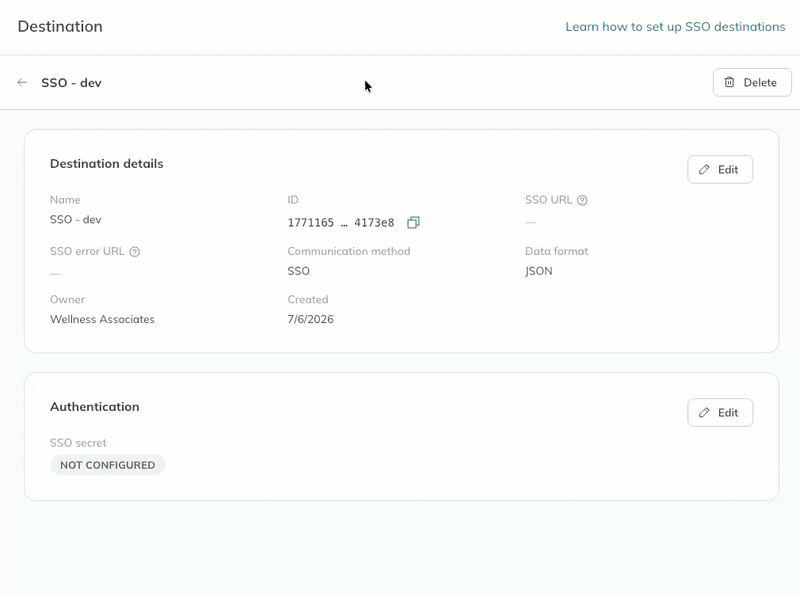This screenshot has width=800, height=597.
Task: Click the Authentication heading
Action: 94,407
